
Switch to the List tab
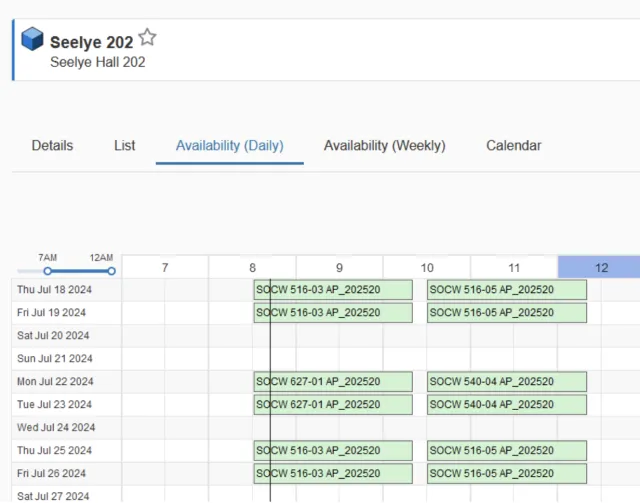point(125,146)
